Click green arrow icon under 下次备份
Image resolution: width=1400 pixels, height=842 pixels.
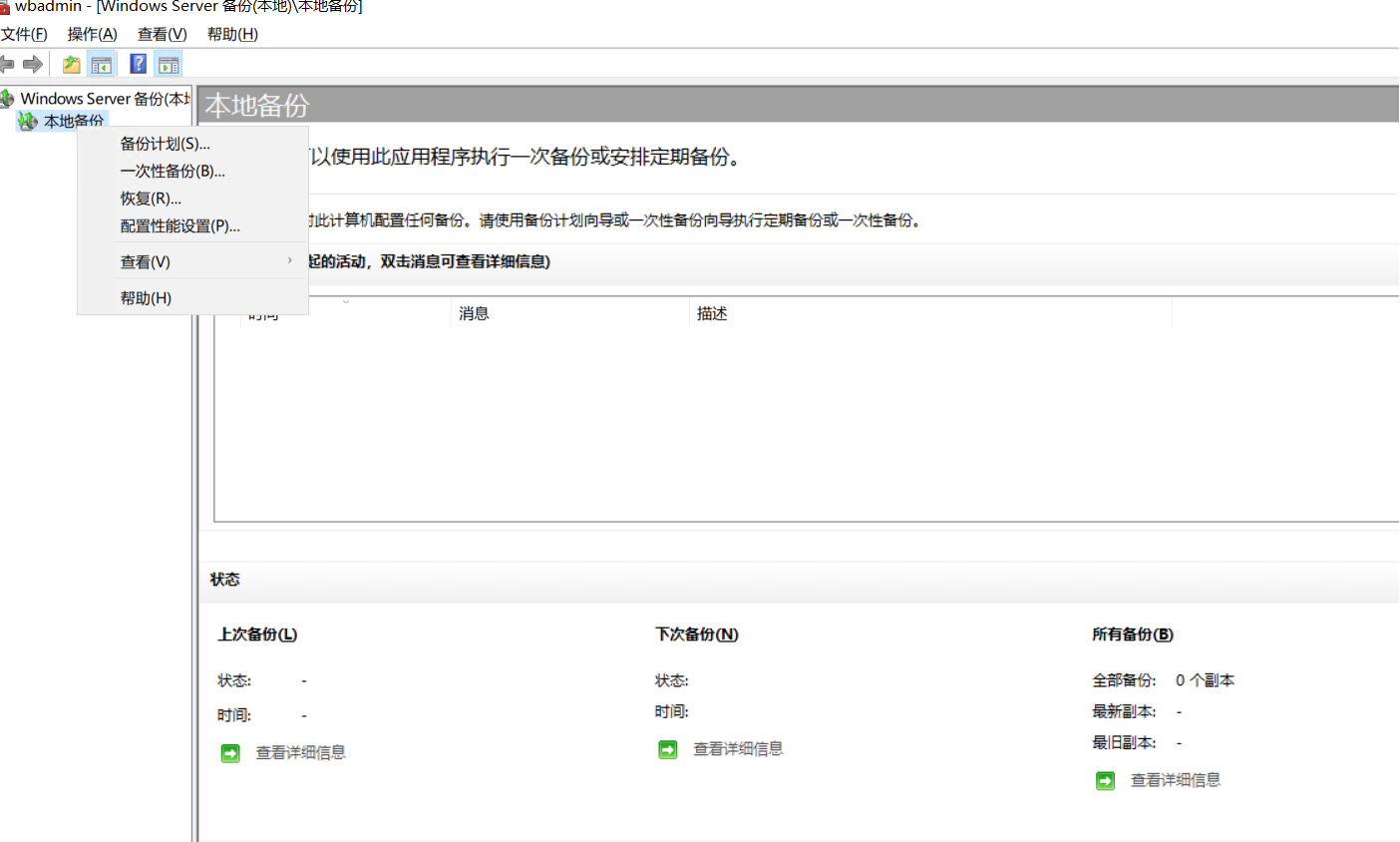click(668, 749)
